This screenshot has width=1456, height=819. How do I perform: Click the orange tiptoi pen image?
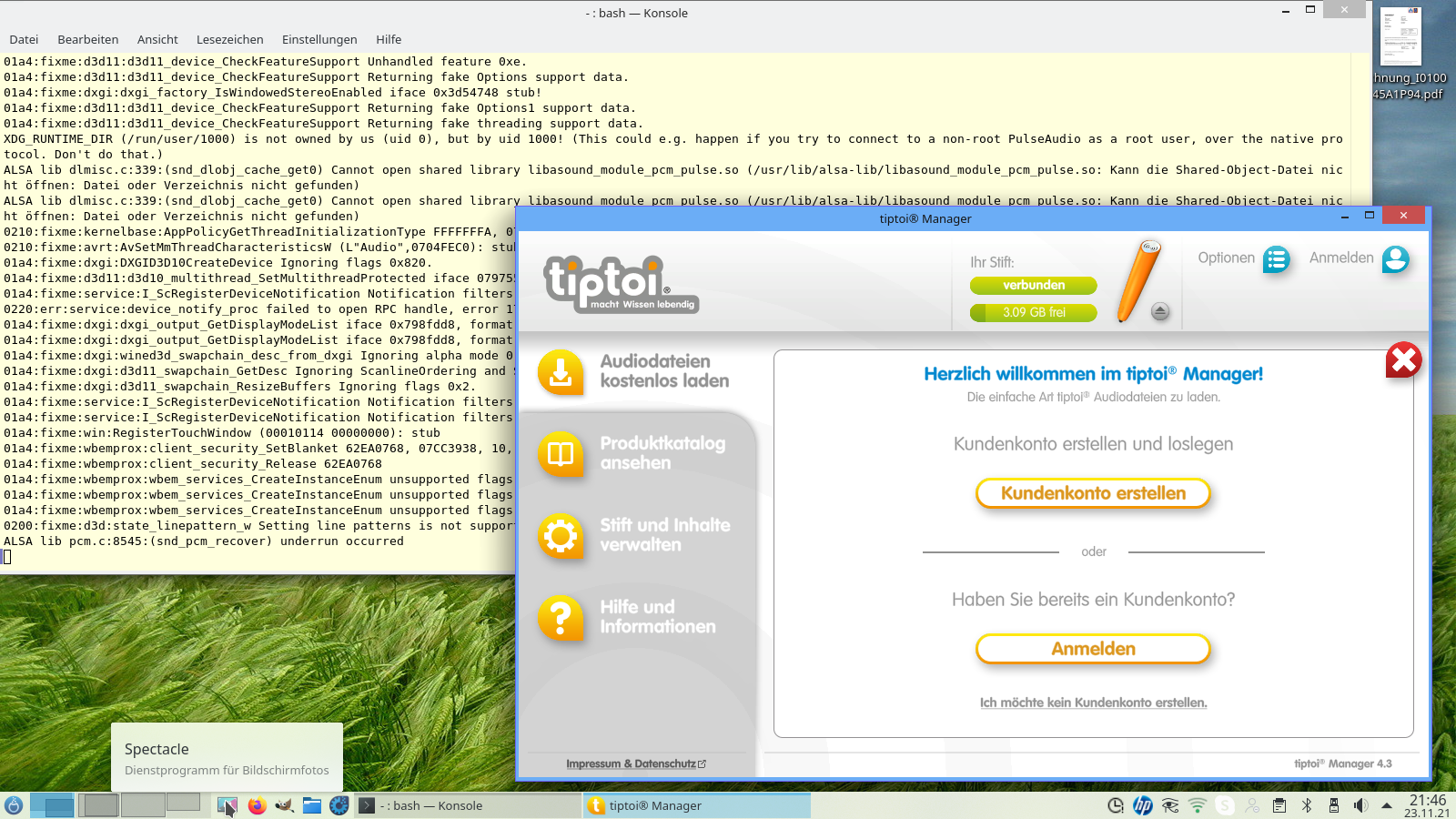pyautogui.click(x=1139, y=280)
